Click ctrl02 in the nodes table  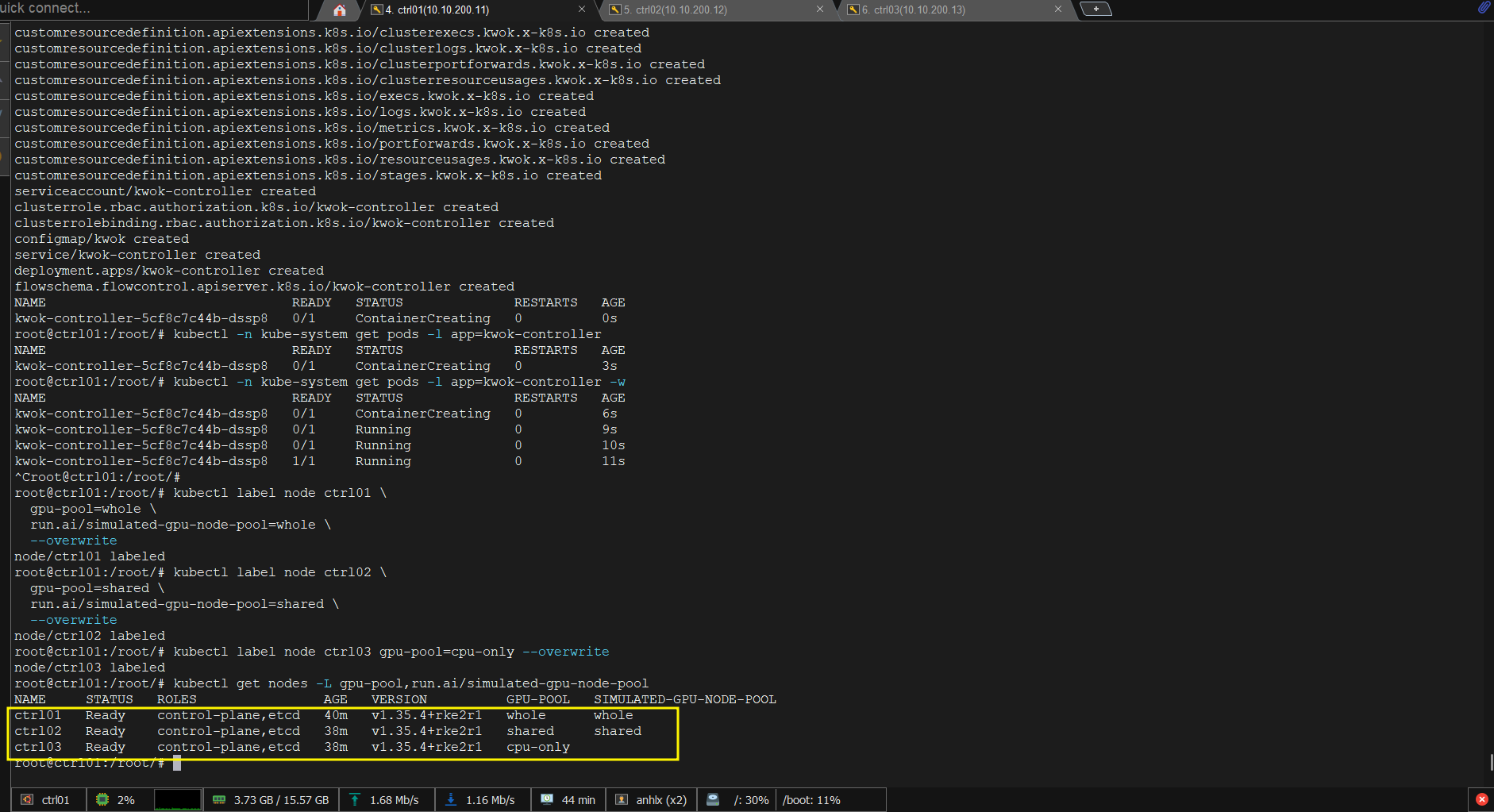pos(37,731)
